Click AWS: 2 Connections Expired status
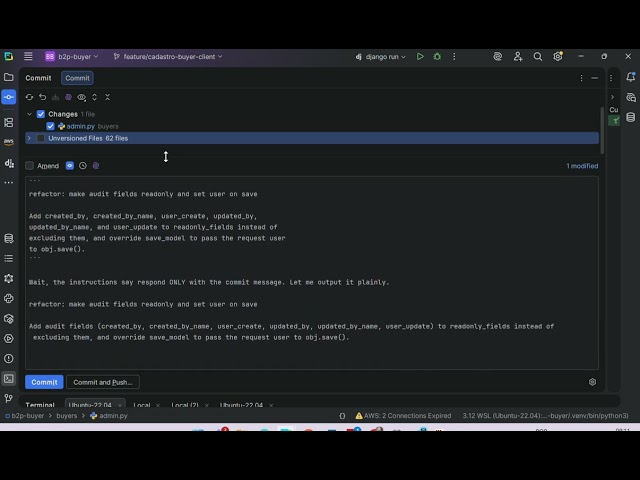Viewport: 640px width, 480px height. (403, 416)
